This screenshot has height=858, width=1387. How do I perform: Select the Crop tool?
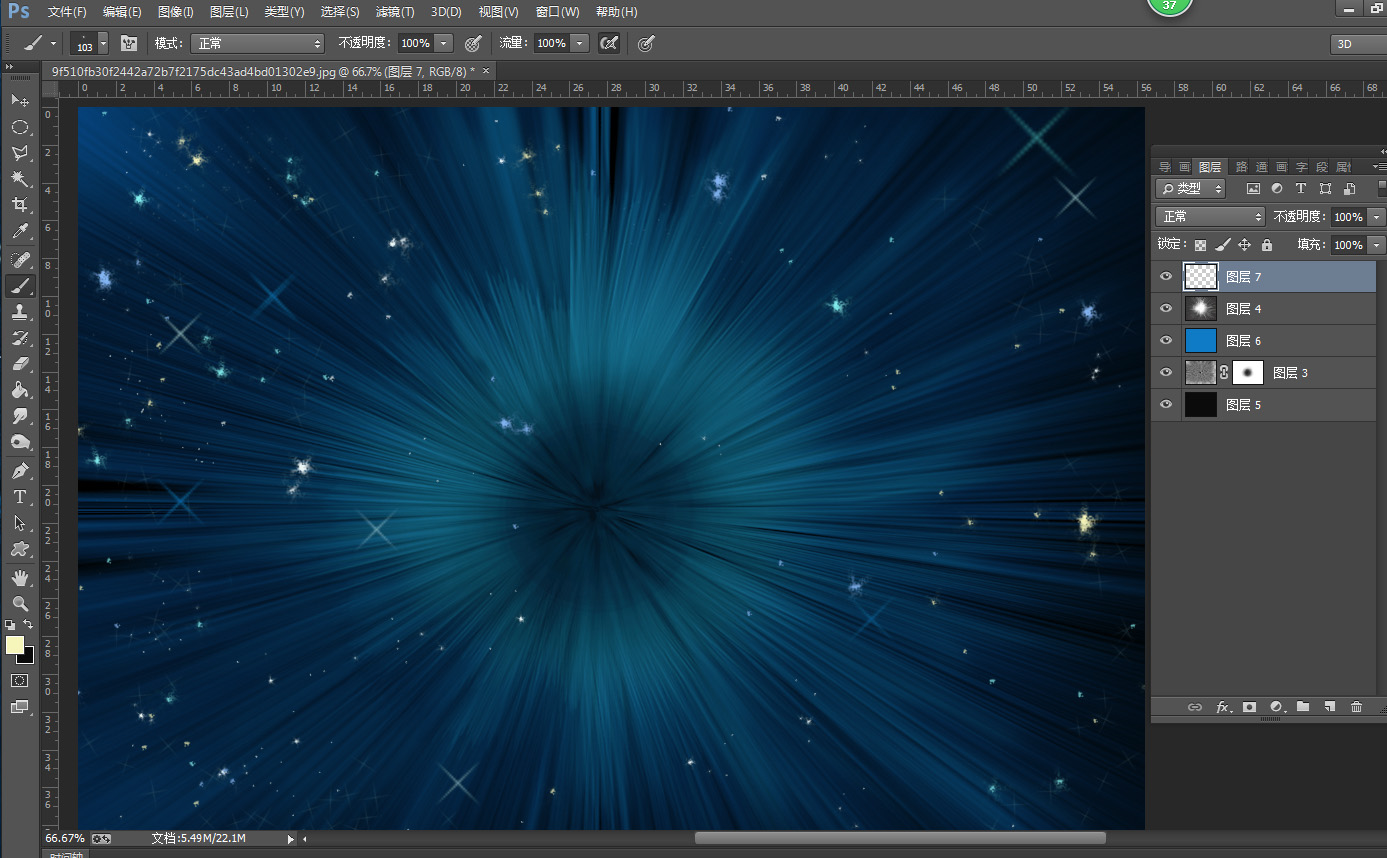tap(19, 205)
